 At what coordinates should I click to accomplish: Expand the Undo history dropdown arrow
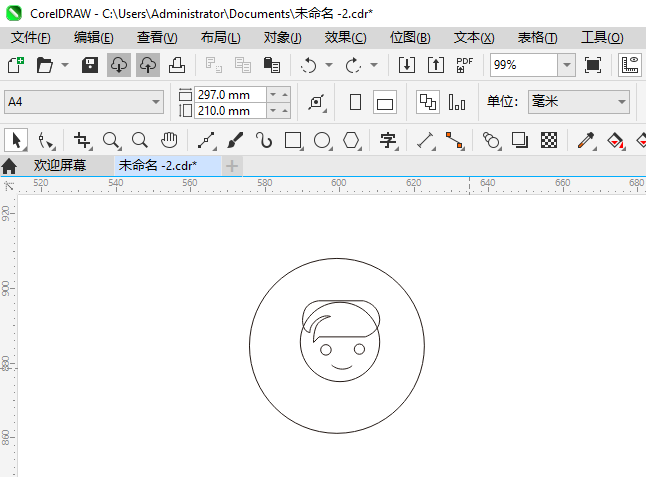click(329, 65)
